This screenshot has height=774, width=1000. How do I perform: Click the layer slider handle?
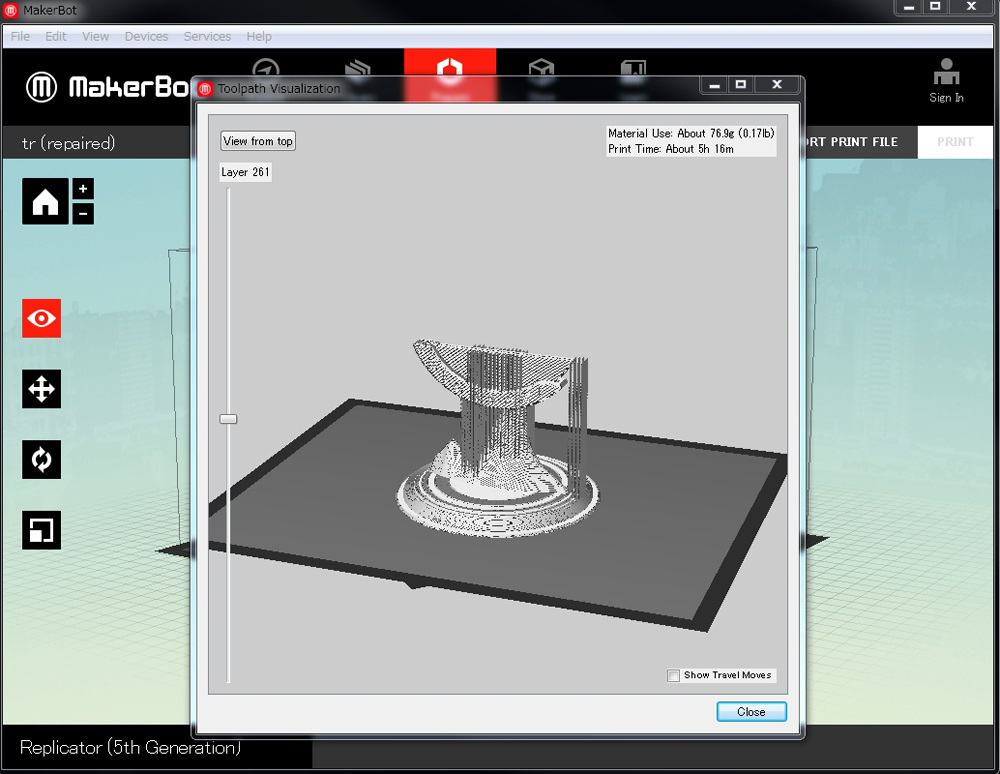(228, 419)
